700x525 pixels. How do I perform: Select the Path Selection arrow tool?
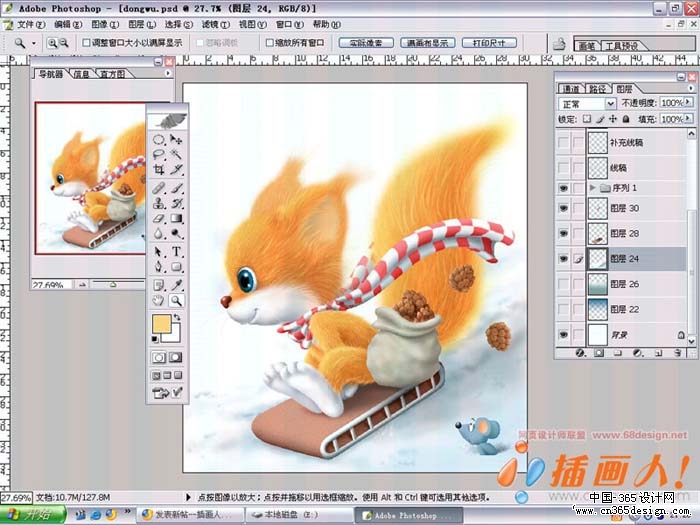coord(159,252)
